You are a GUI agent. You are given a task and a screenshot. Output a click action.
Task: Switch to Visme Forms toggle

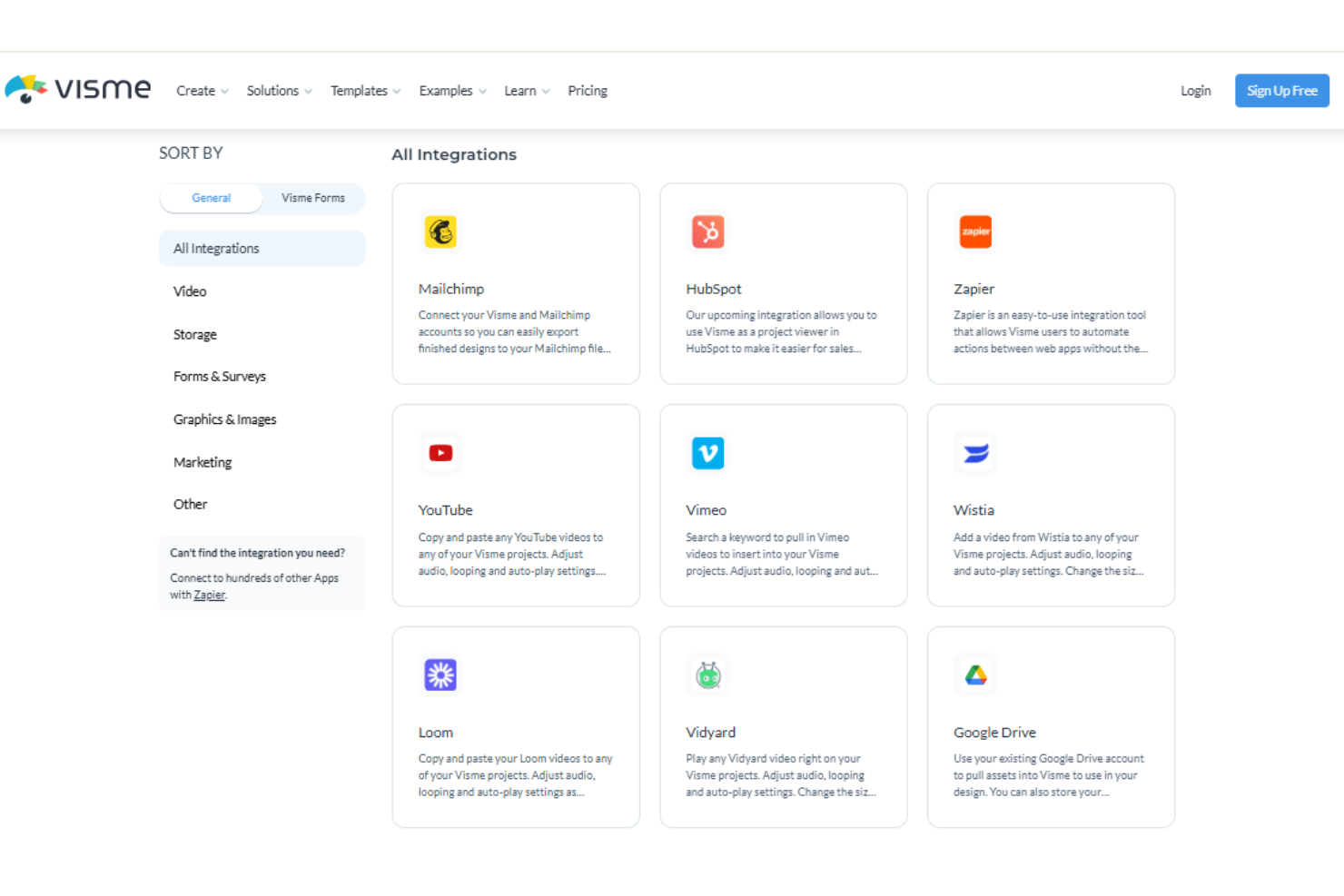(313, 198)
